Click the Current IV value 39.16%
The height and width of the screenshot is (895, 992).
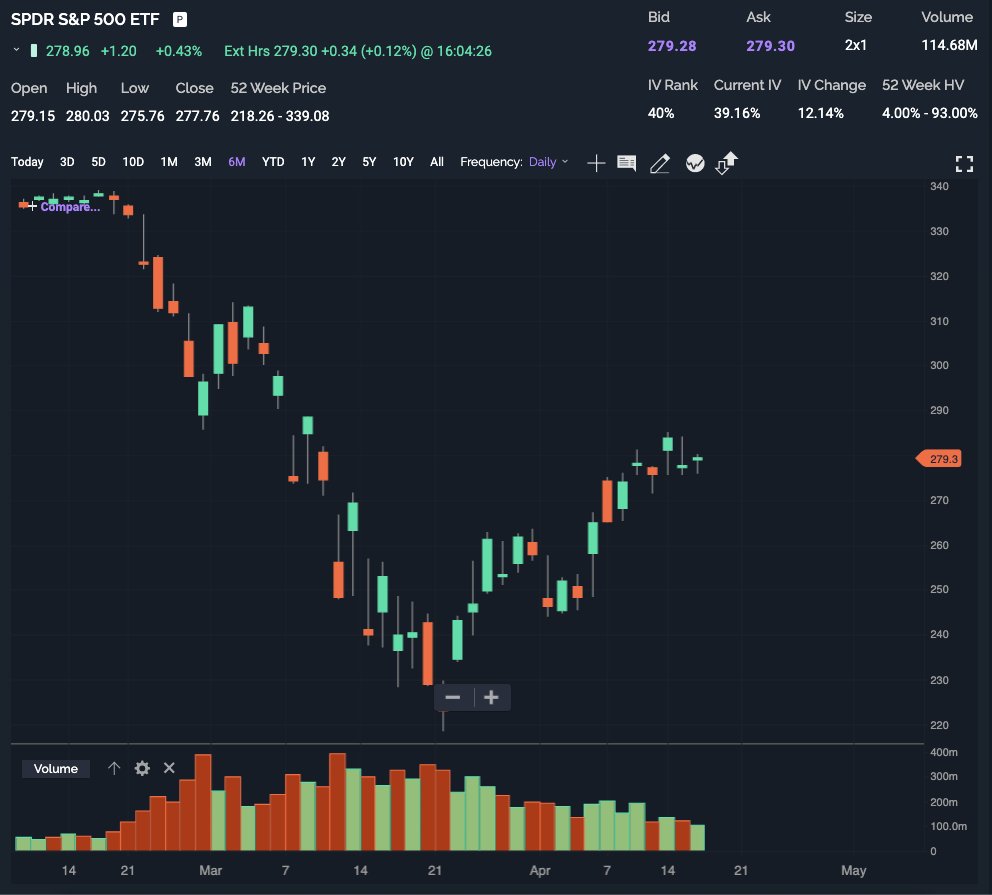pos(737,113)
